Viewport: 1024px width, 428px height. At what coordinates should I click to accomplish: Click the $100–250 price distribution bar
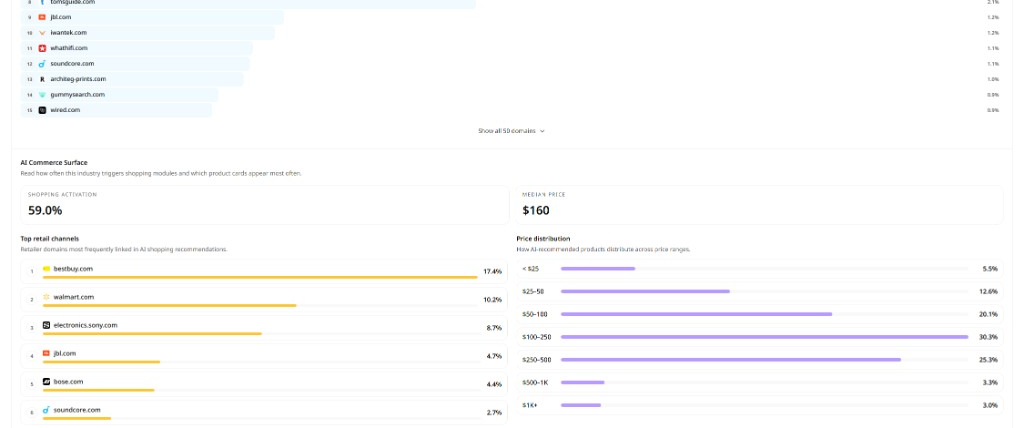coord(764,337)
